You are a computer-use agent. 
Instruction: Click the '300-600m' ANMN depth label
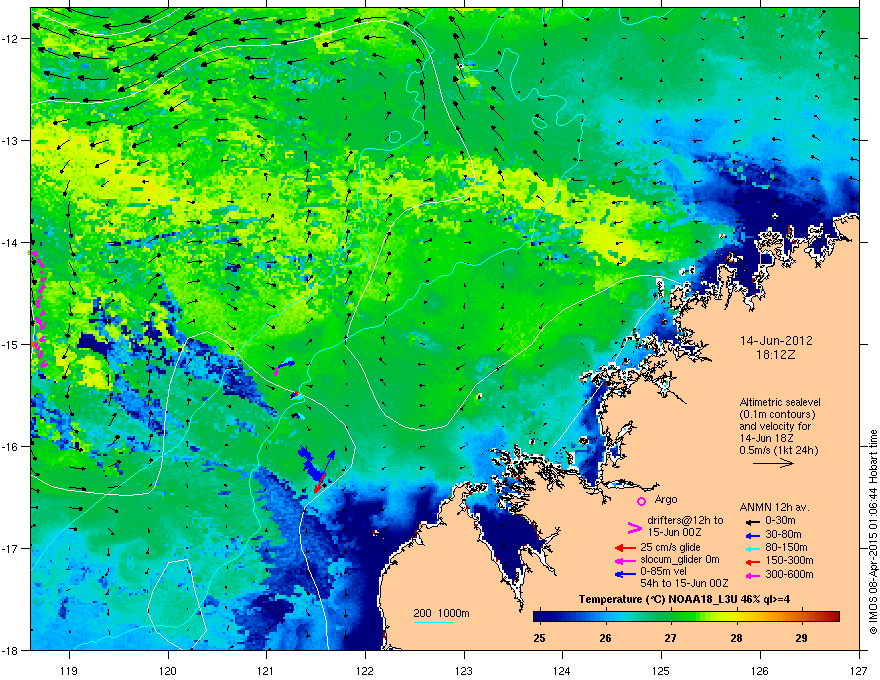click(789, 575)
